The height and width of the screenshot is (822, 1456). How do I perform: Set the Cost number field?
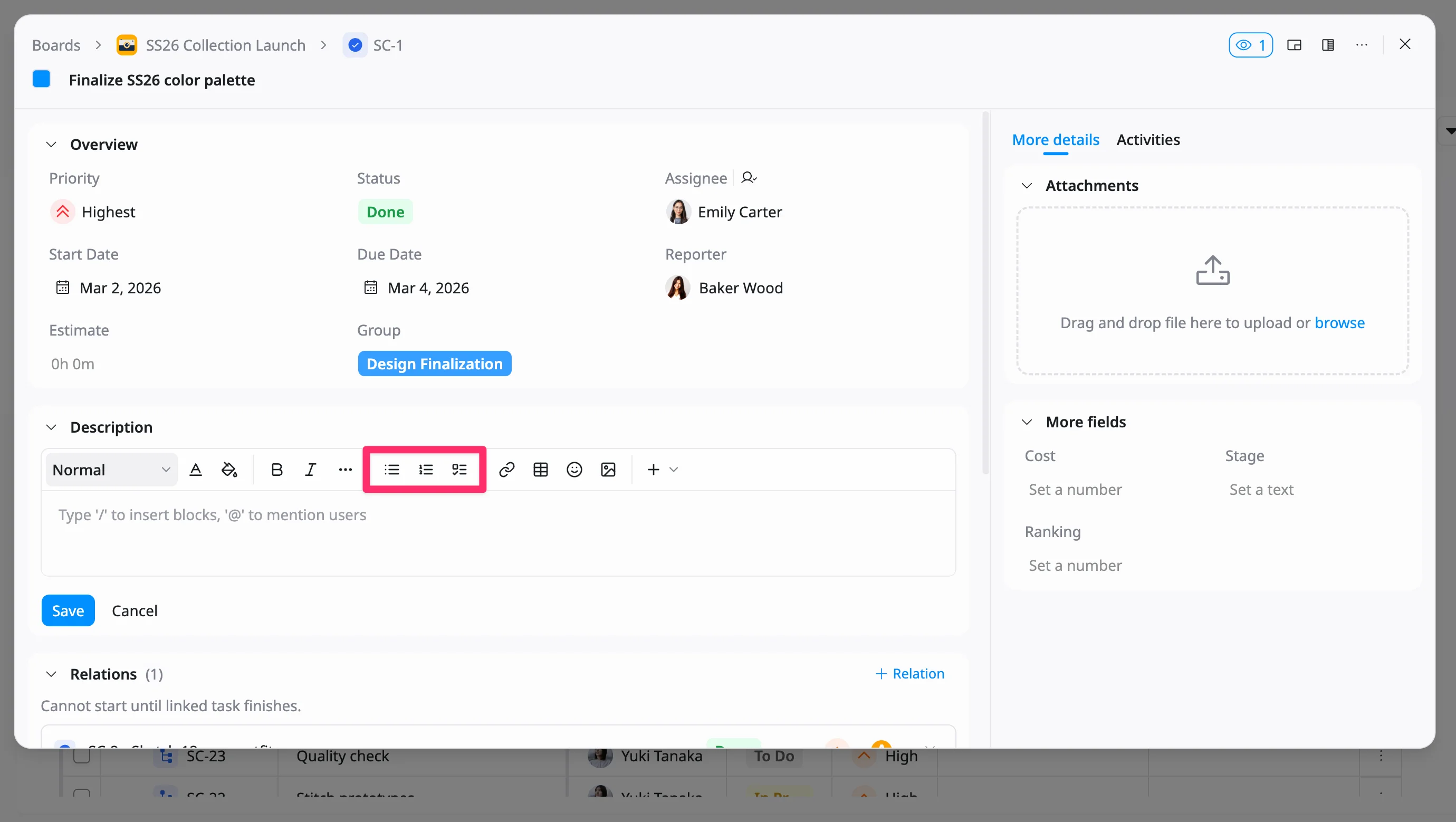[1075, 490]
